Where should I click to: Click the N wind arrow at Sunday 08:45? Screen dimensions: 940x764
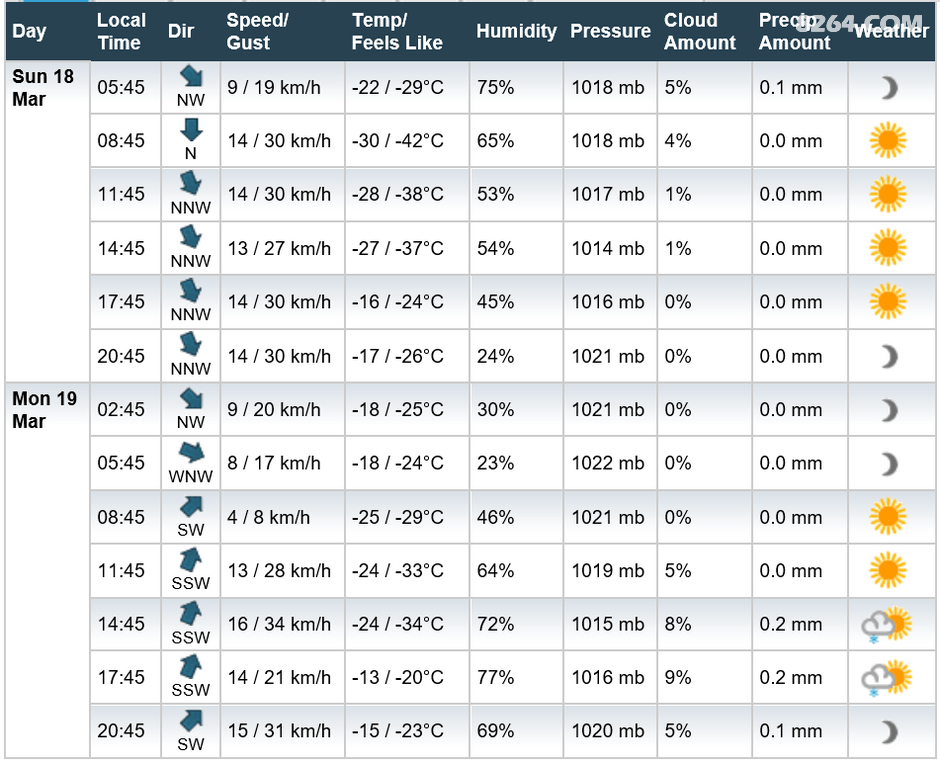tap(191, 131)
